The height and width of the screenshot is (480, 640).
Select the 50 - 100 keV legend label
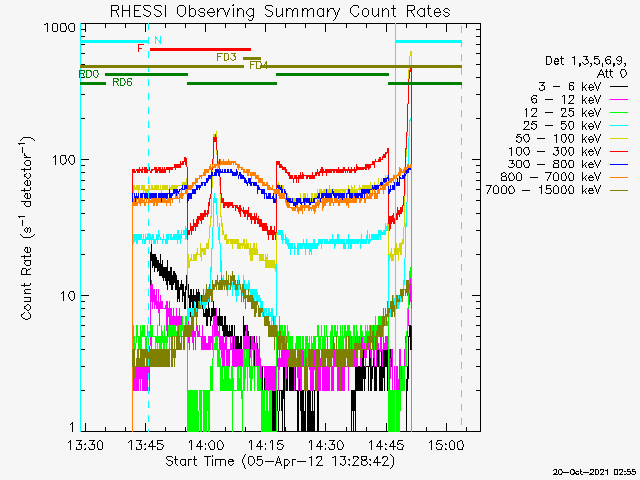[558, 138]
